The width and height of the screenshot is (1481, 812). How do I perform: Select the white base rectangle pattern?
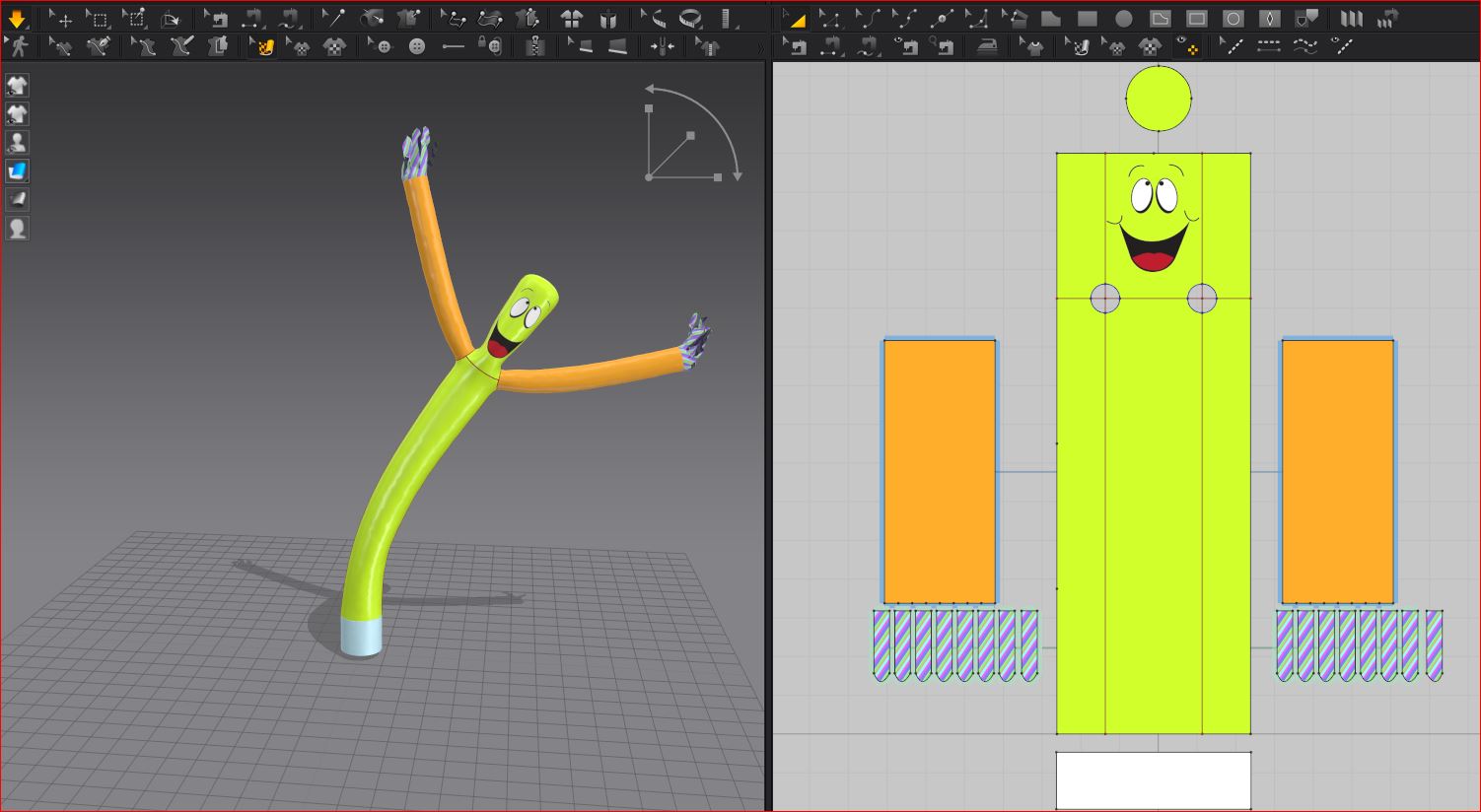[x=1153, y=780]
